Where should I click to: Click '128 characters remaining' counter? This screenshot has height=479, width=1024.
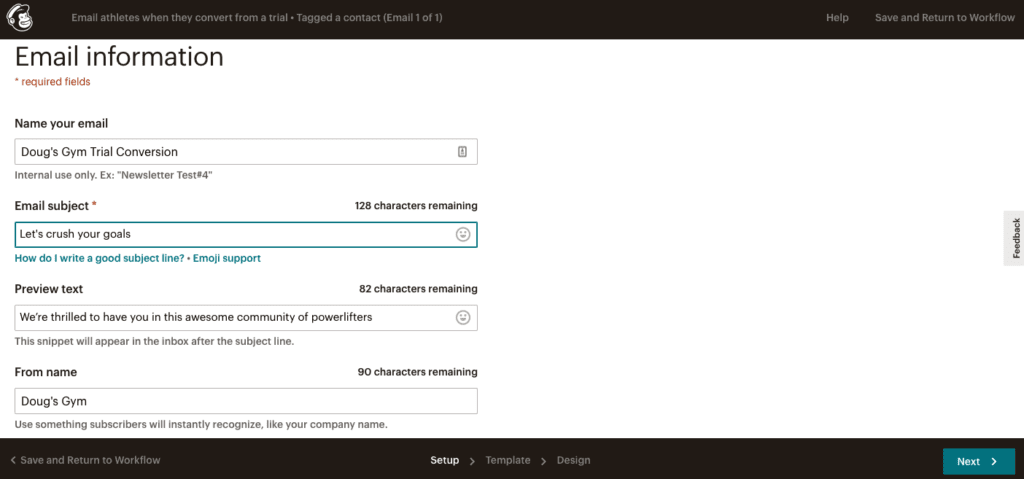[x=416, y=206]
